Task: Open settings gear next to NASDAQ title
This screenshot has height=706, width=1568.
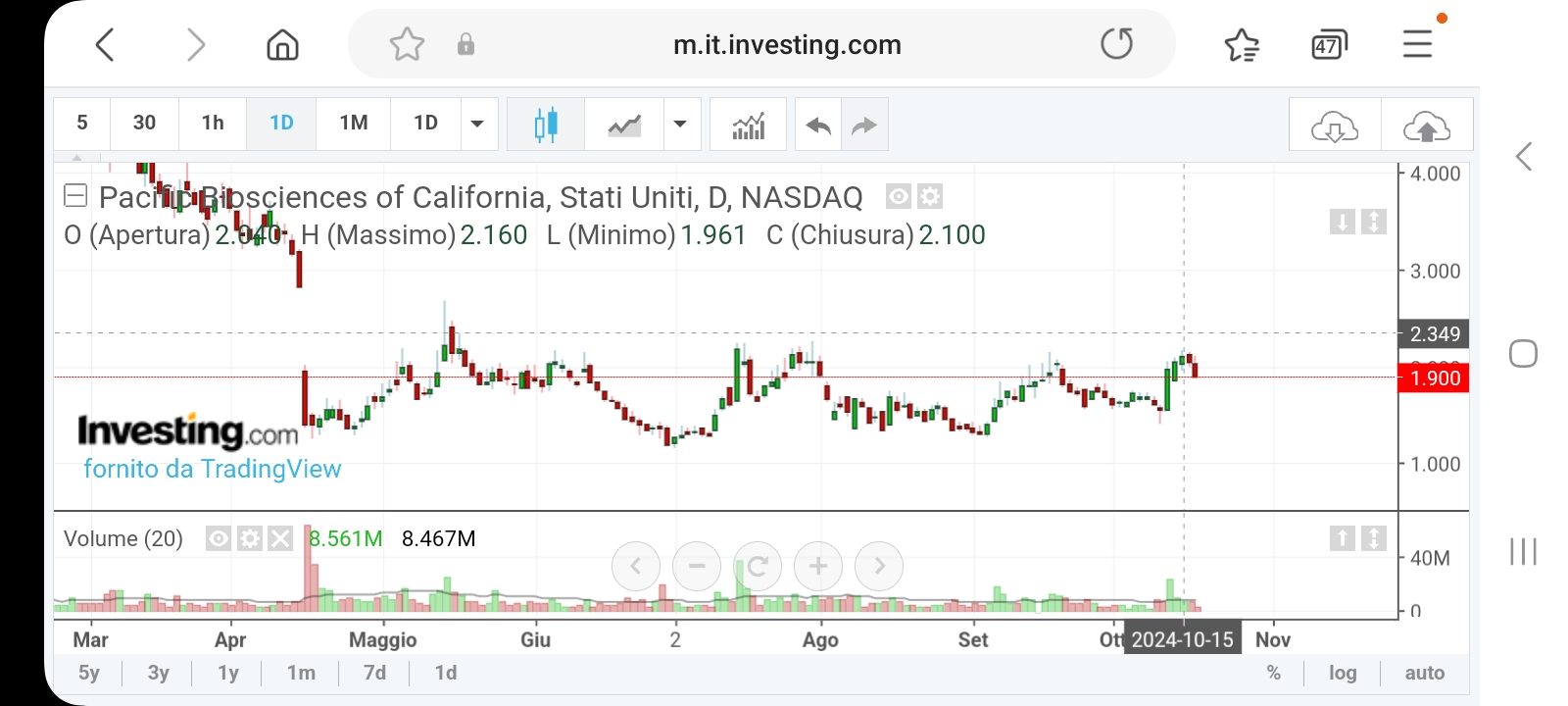Action: (x=930, y=196)
